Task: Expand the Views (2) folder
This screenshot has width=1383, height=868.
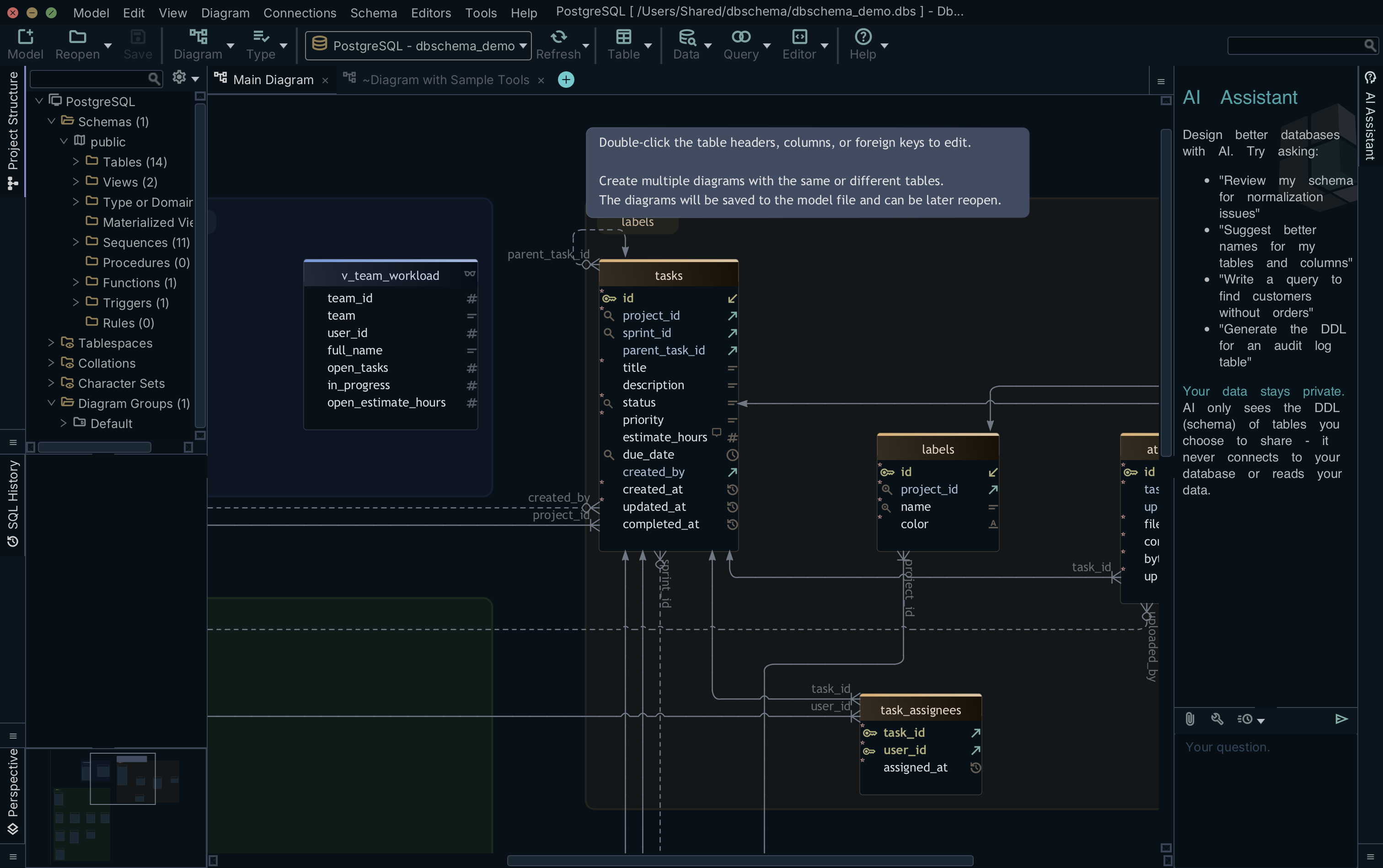Action: pyautogui.click(x=76, y=182)
